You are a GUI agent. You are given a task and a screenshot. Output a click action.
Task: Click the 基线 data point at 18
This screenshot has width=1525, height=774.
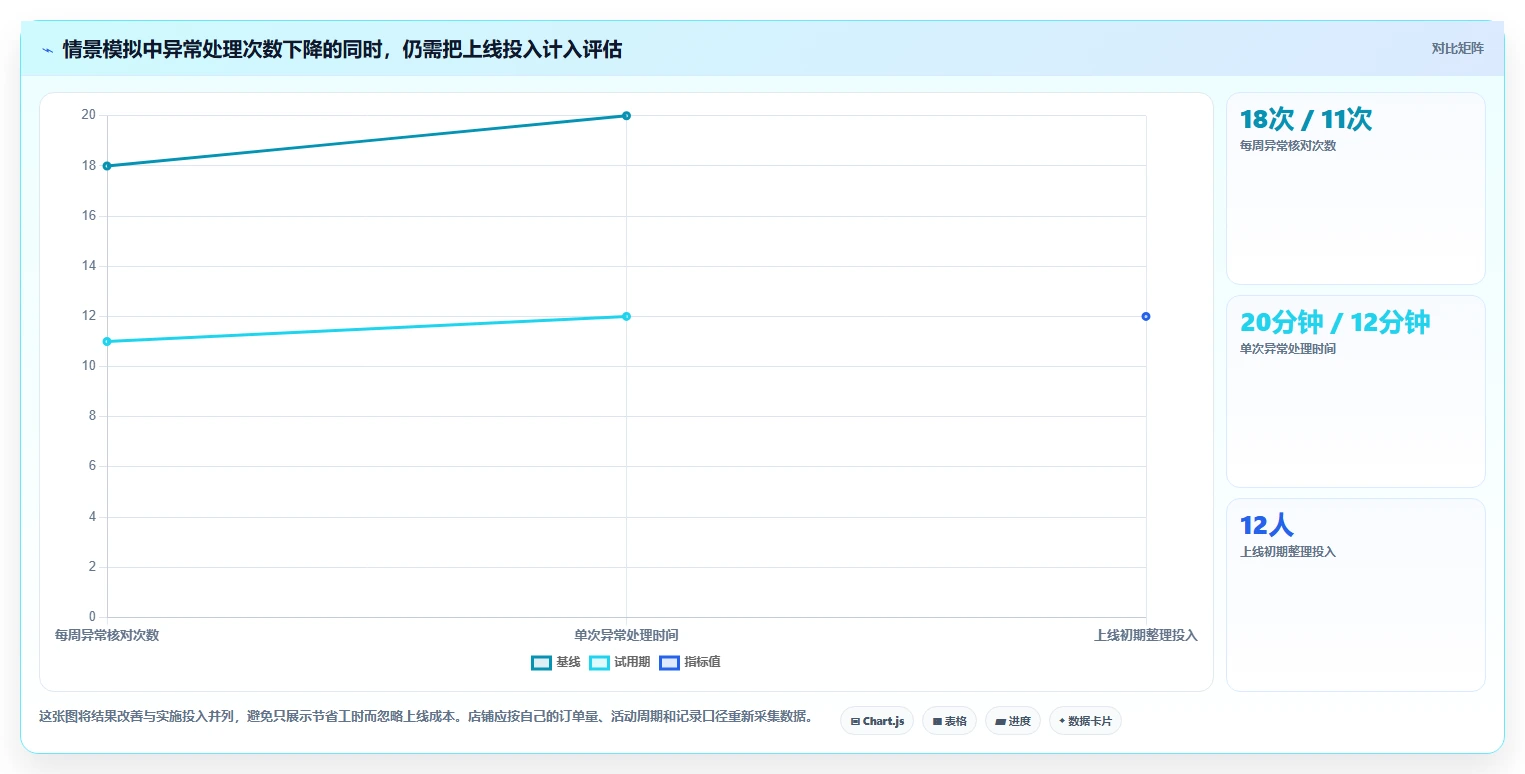pyautogui.click(x=107, y=166)
